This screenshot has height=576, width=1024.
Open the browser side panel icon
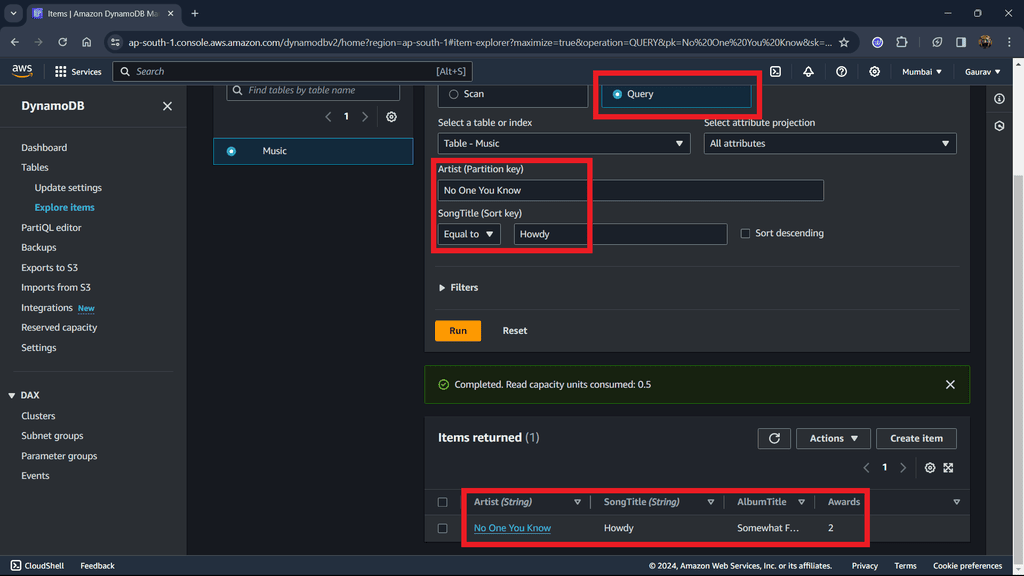[x=961, y=42]
